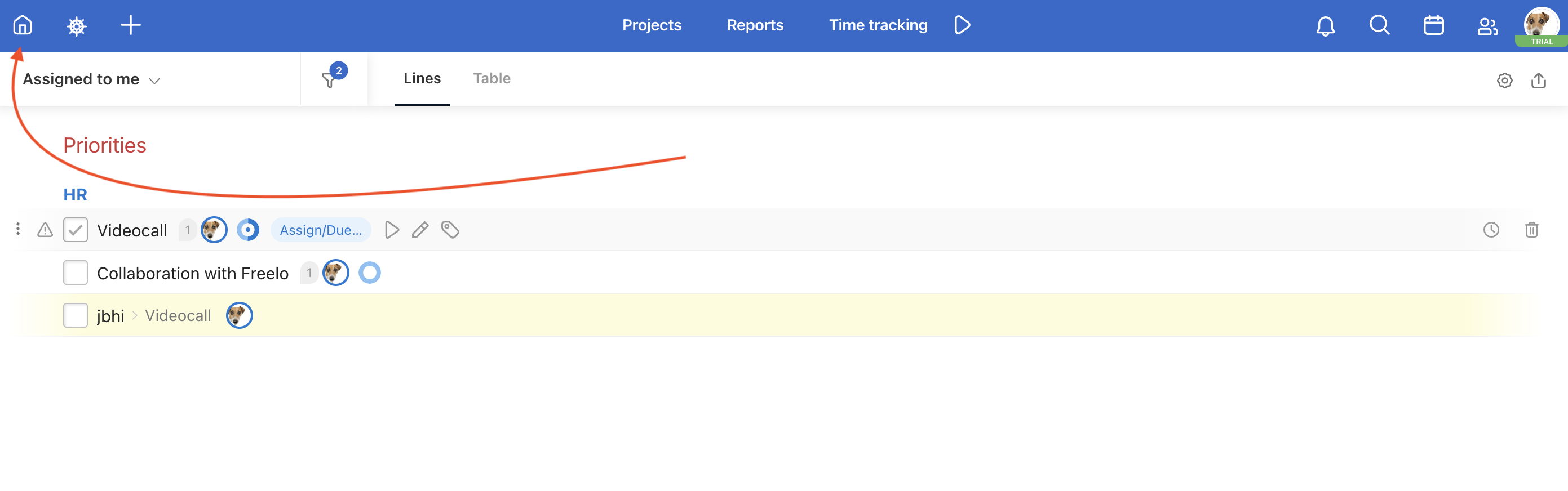Check off the Videocall task
The image size is (1568, 491).
(x=76, y=229)
